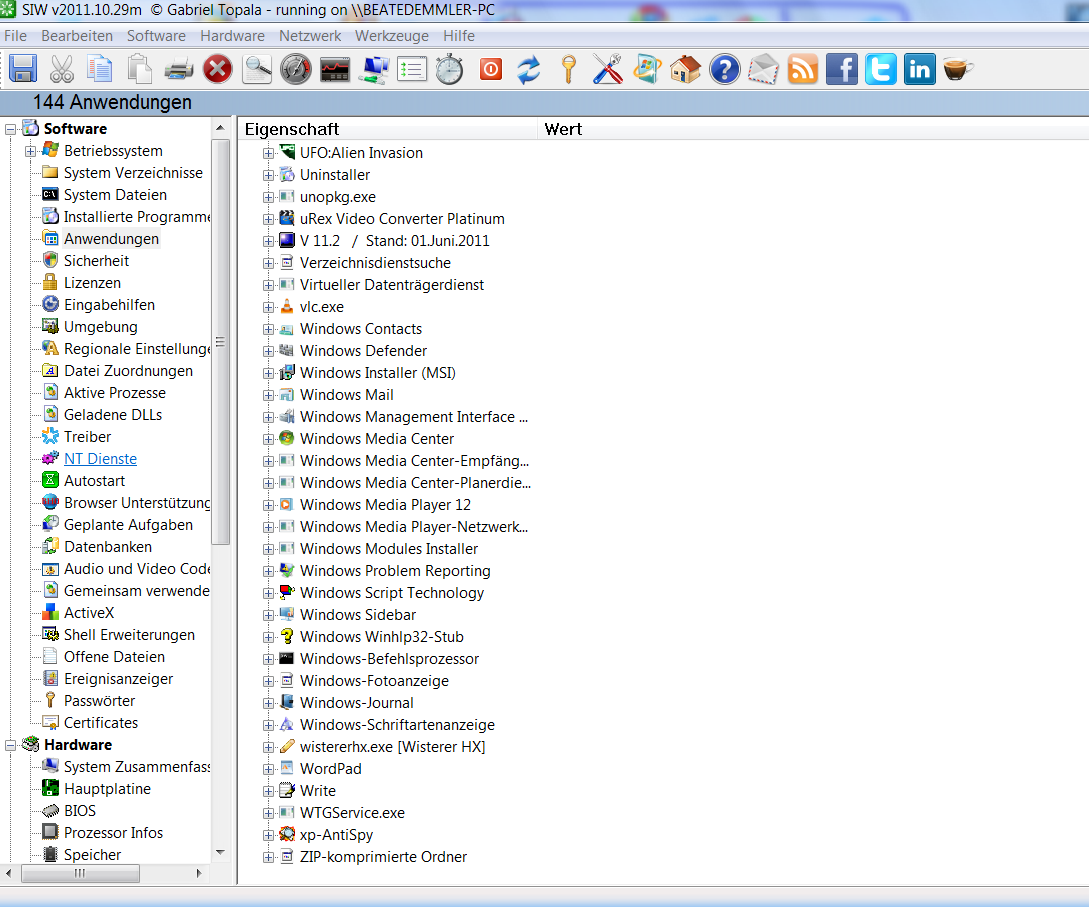This screenshot has height=907, width=1089.
Task: Click the Copy documents toolbar icon
Action: point(100,69)
